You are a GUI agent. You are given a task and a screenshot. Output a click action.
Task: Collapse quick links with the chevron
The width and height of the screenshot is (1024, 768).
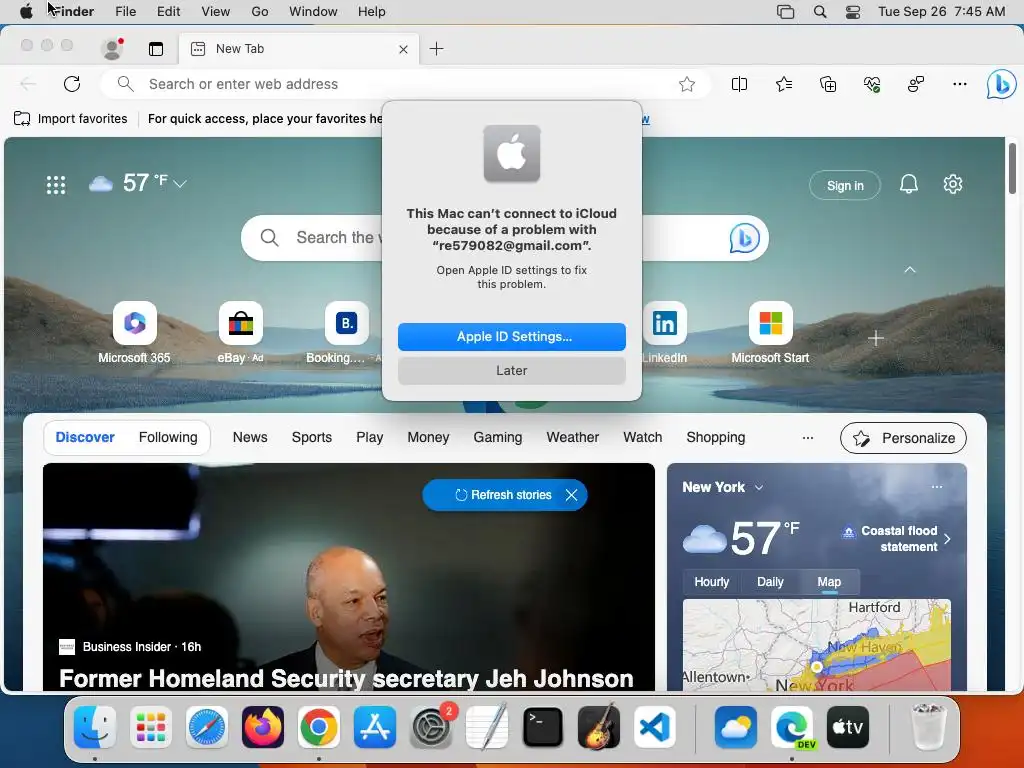[910, 270]
